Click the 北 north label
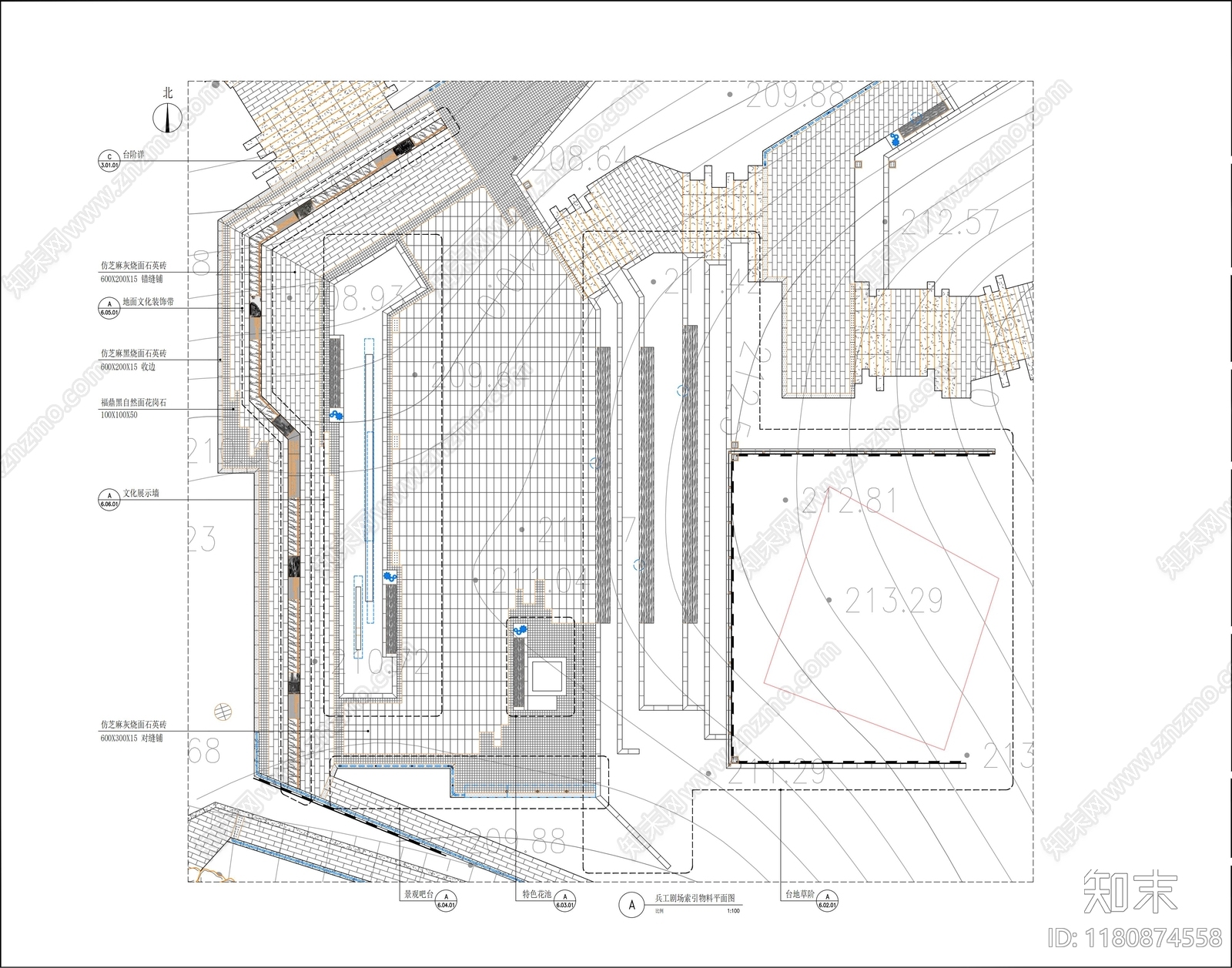This screenshot has width=1232, height=968. pos(168,92)
